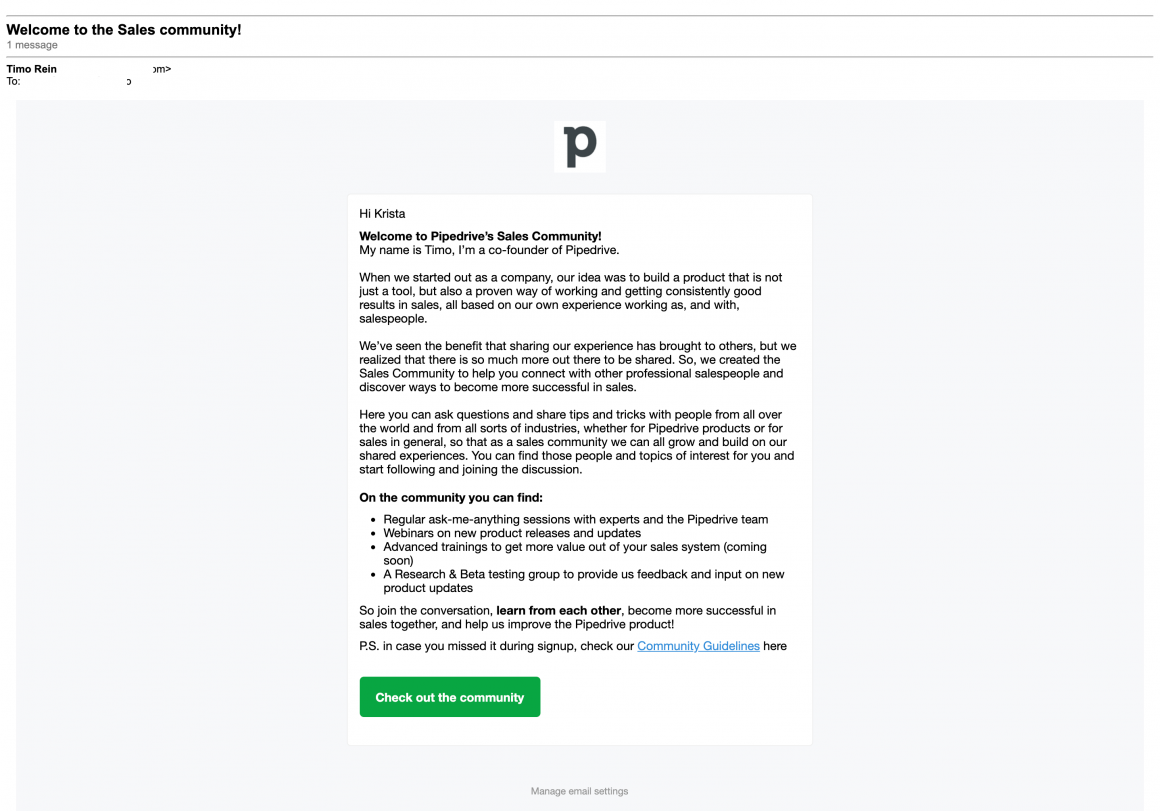The width and height of the screenshot is (1160, 811).
Task: Select the bullet about Advanced trainings
Action: pos(572,547)
